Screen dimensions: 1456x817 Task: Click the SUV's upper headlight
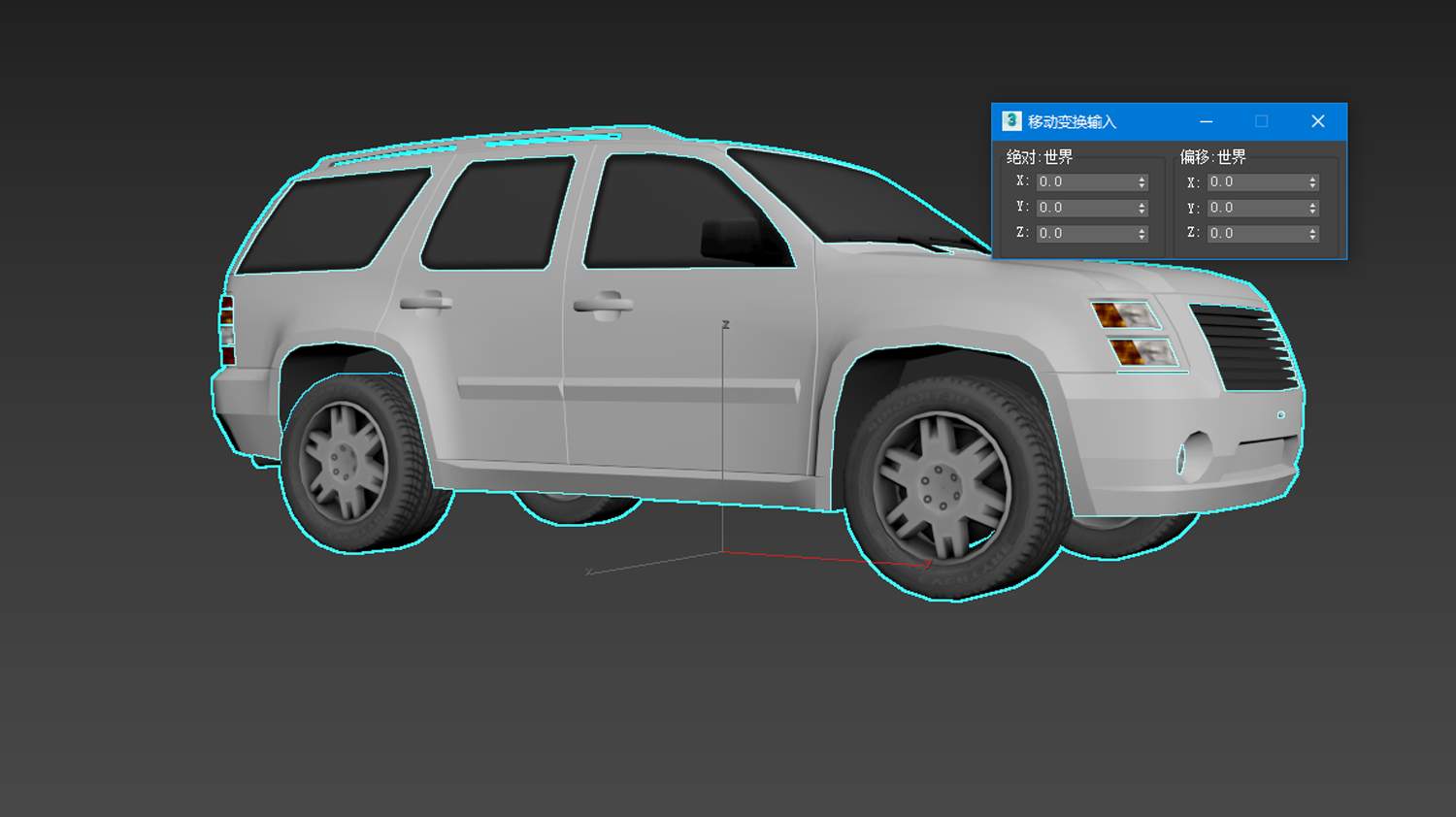1124,315
